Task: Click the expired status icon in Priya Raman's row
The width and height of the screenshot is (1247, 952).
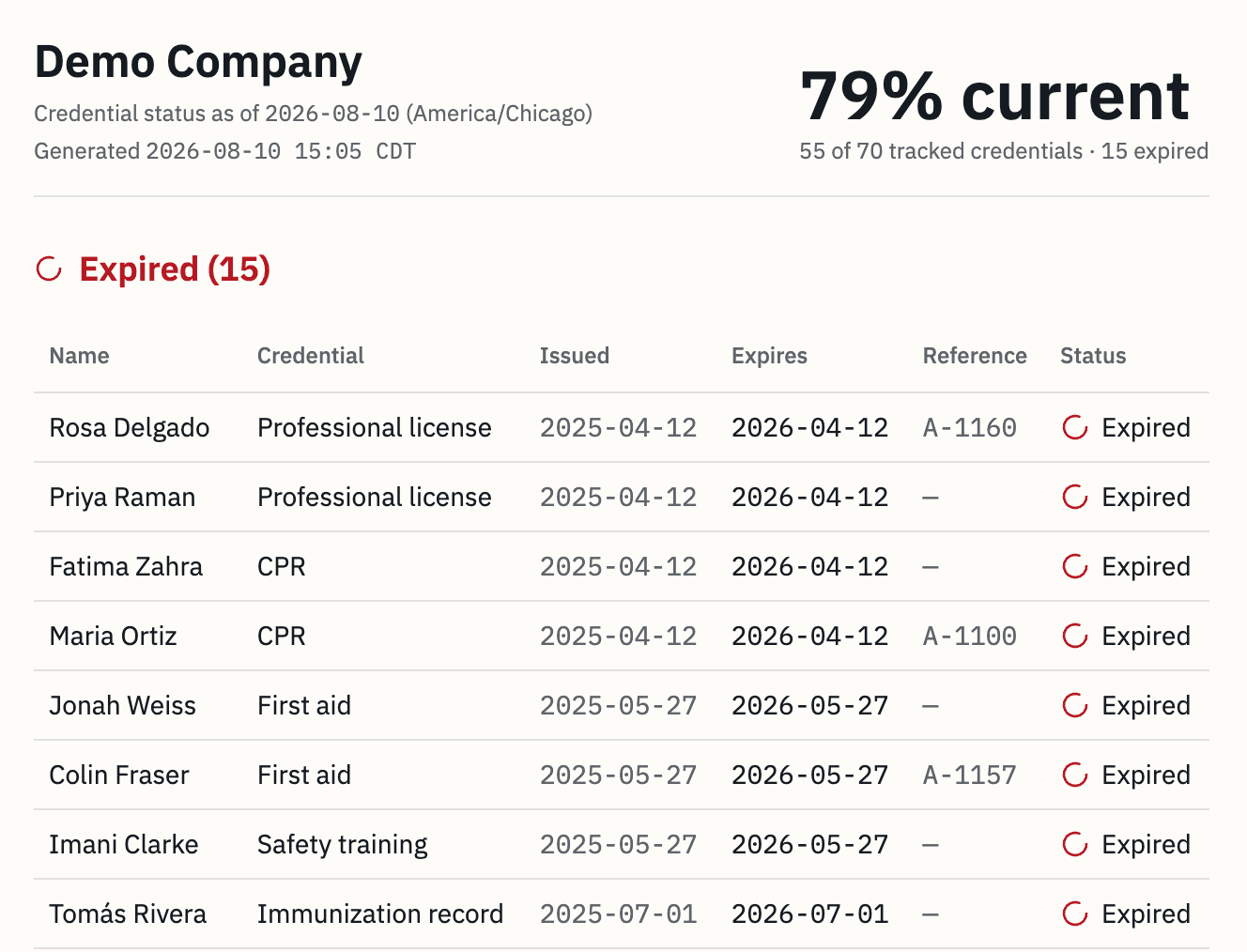Action: click(1075, 498)
